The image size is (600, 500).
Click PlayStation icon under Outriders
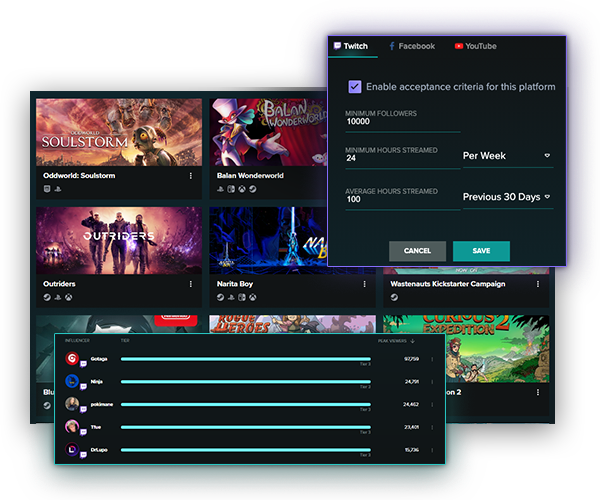[x=58, y=297]
